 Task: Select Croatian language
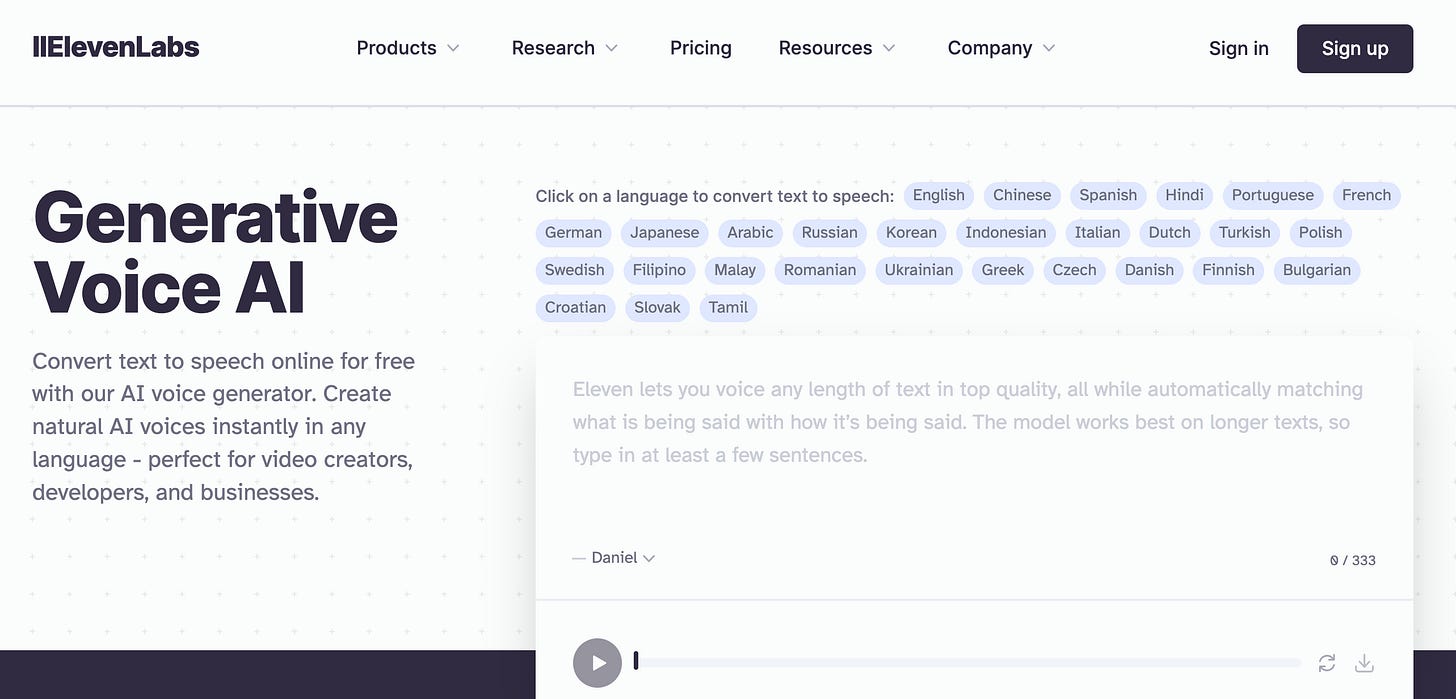click(x=576, y=307)
